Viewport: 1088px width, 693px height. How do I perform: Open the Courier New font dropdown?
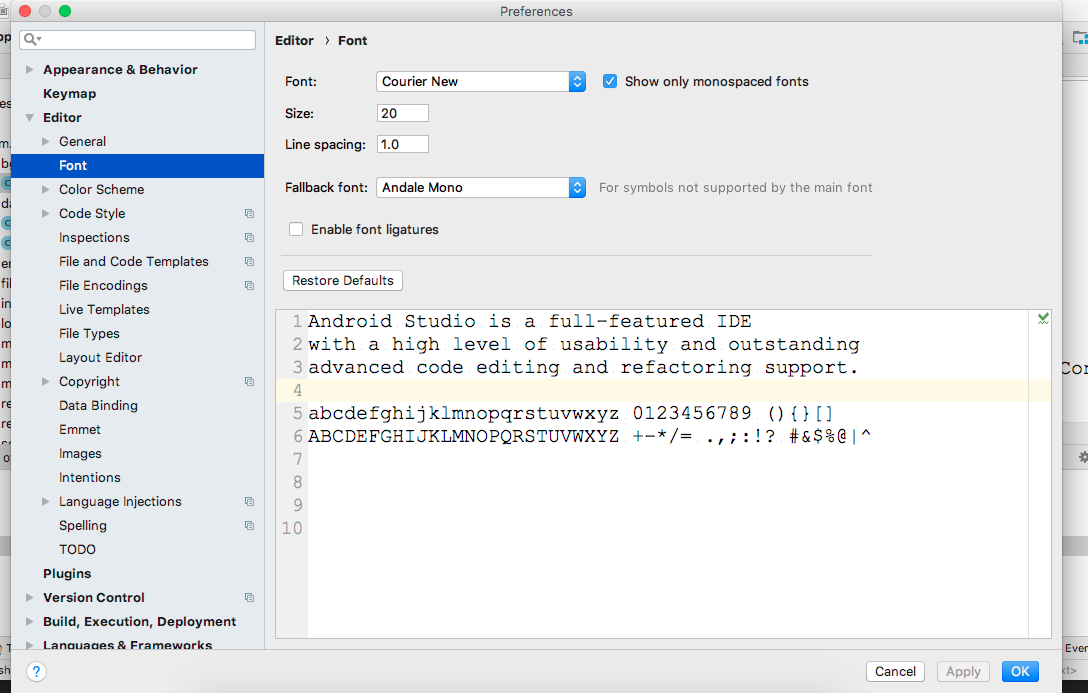tap(577, 81)
